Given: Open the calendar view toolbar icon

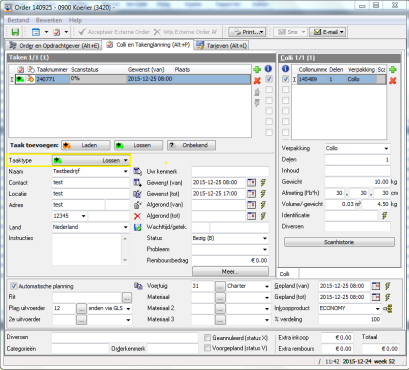Looking at the screenshot, I should (x=36, y=32).
